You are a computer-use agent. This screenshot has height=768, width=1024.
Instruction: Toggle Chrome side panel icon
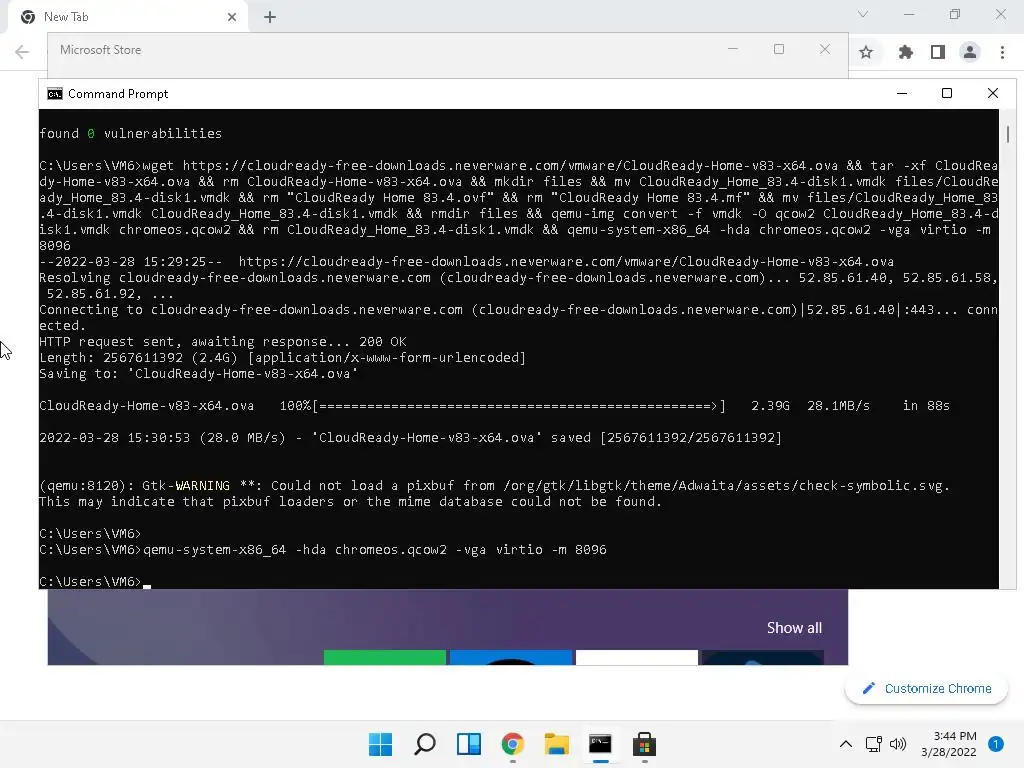coord(938,52)
